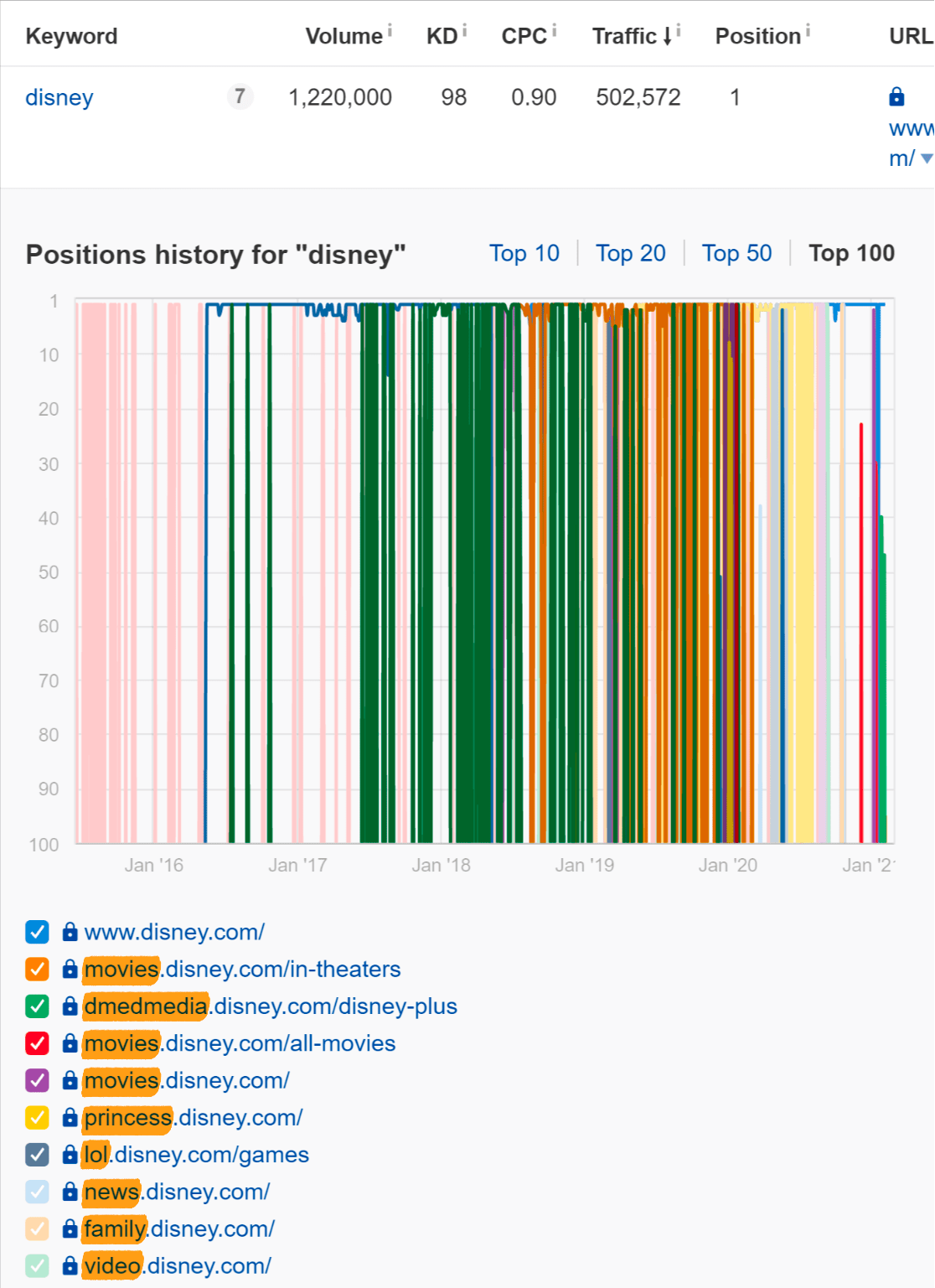Click the info icon beside KD
This screenshot has height=1288, width=935.
coord(464,31)
